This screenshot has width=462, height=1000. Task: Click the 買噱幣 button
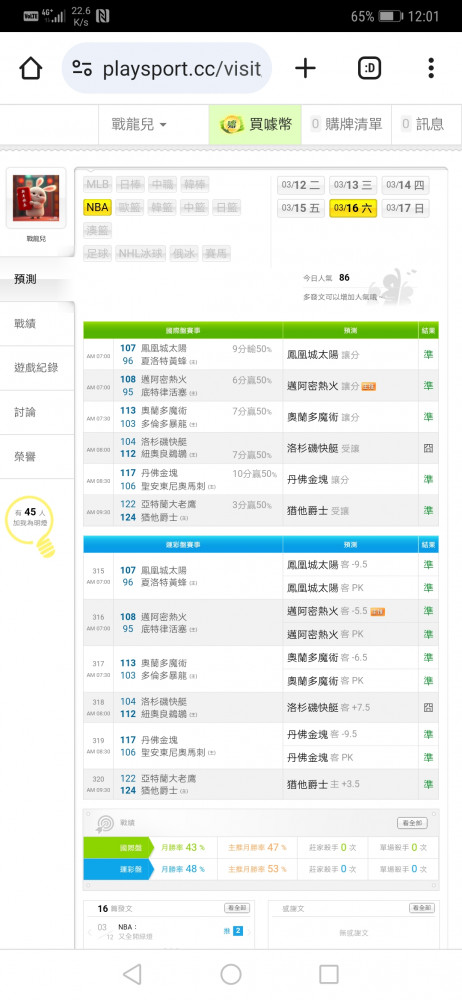[255, 124]
